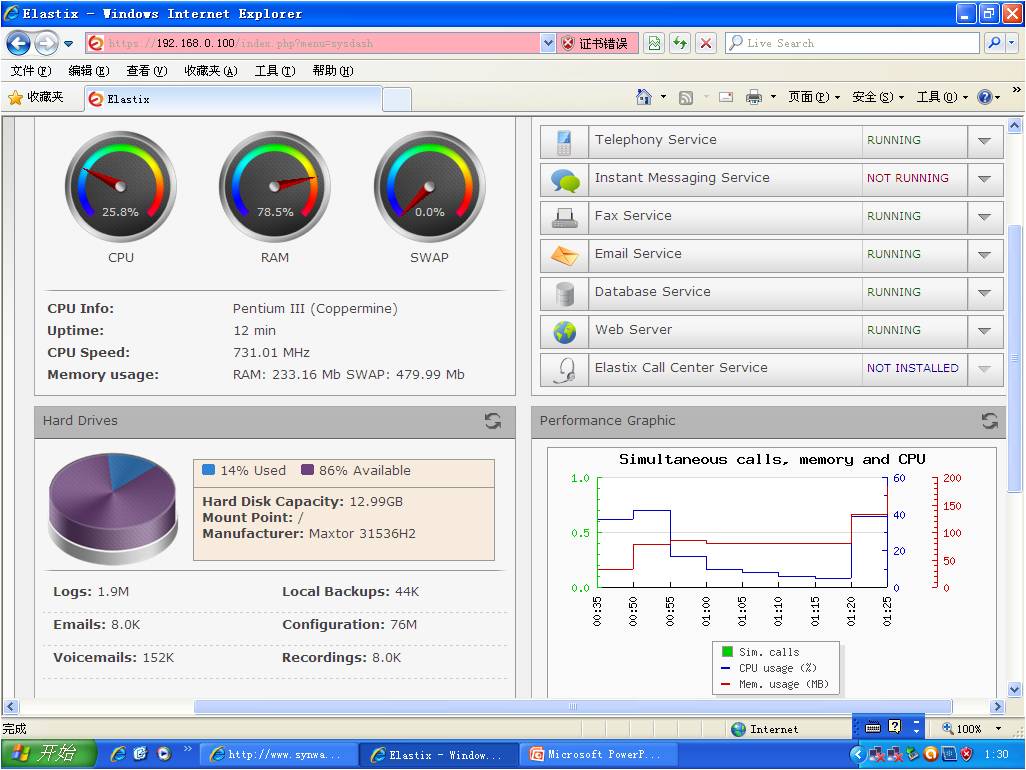The width and height of the screenshot is (1026, 770).
Task: Click the Telephony Service phone icon
Action: [x=564, y=141]
